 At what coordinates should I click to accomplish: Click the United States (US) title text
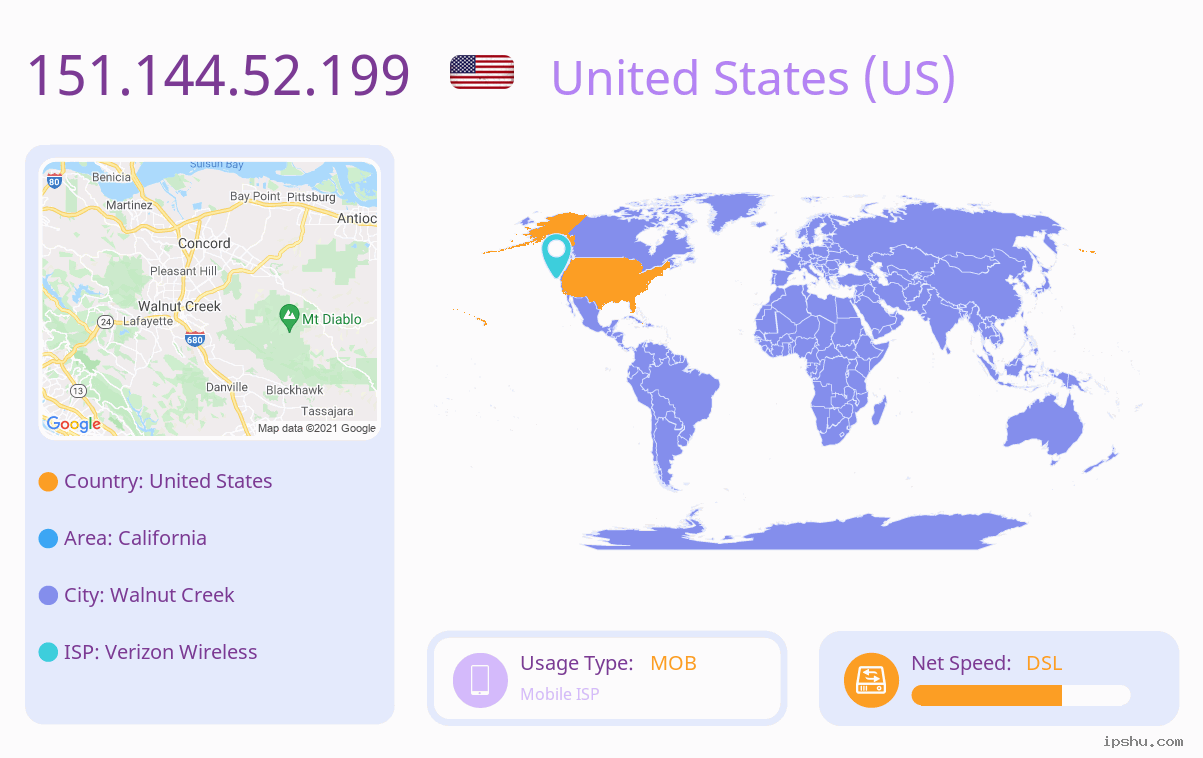coord(753,77)
